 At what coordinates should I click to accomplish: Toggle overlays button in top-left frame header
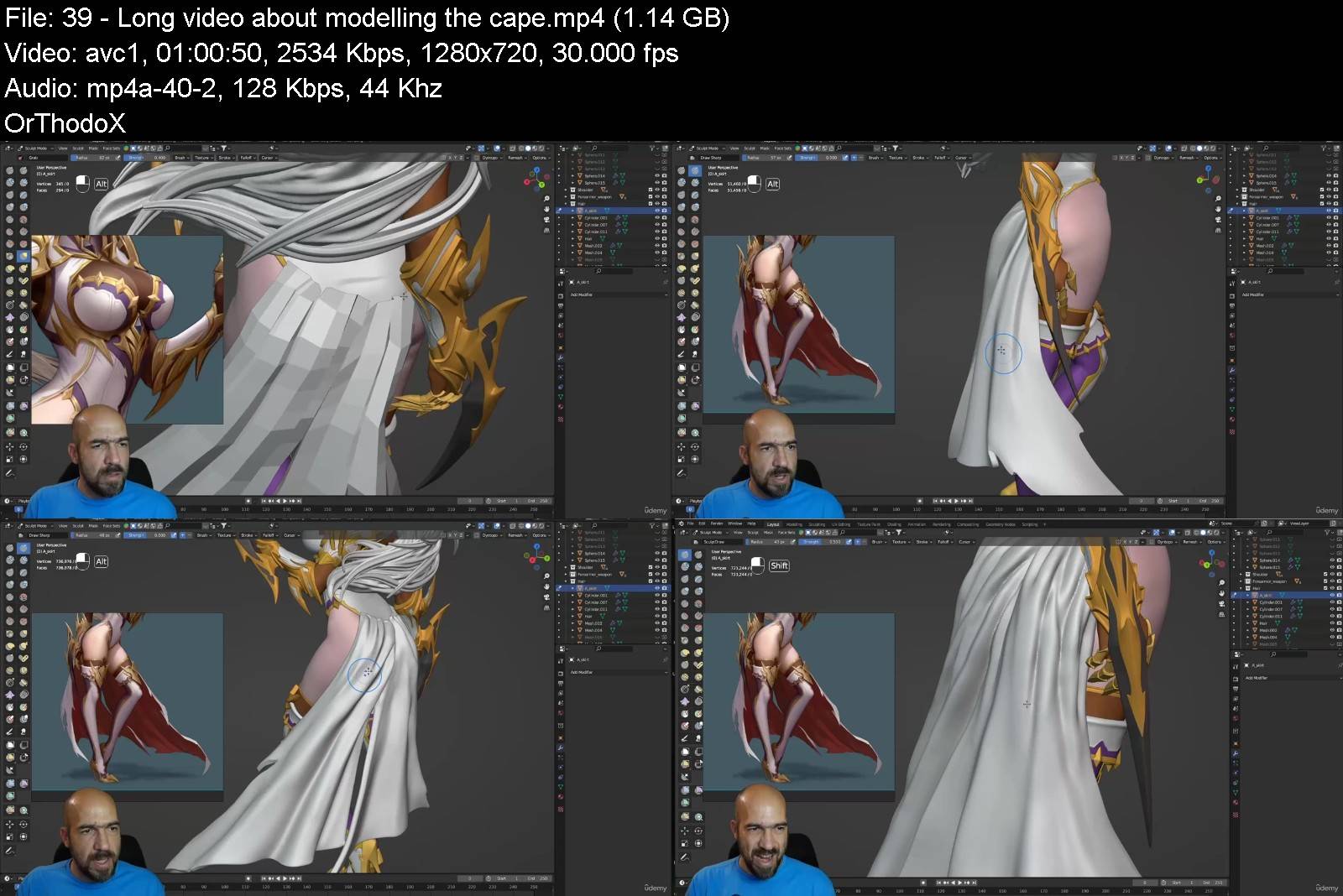497,148
